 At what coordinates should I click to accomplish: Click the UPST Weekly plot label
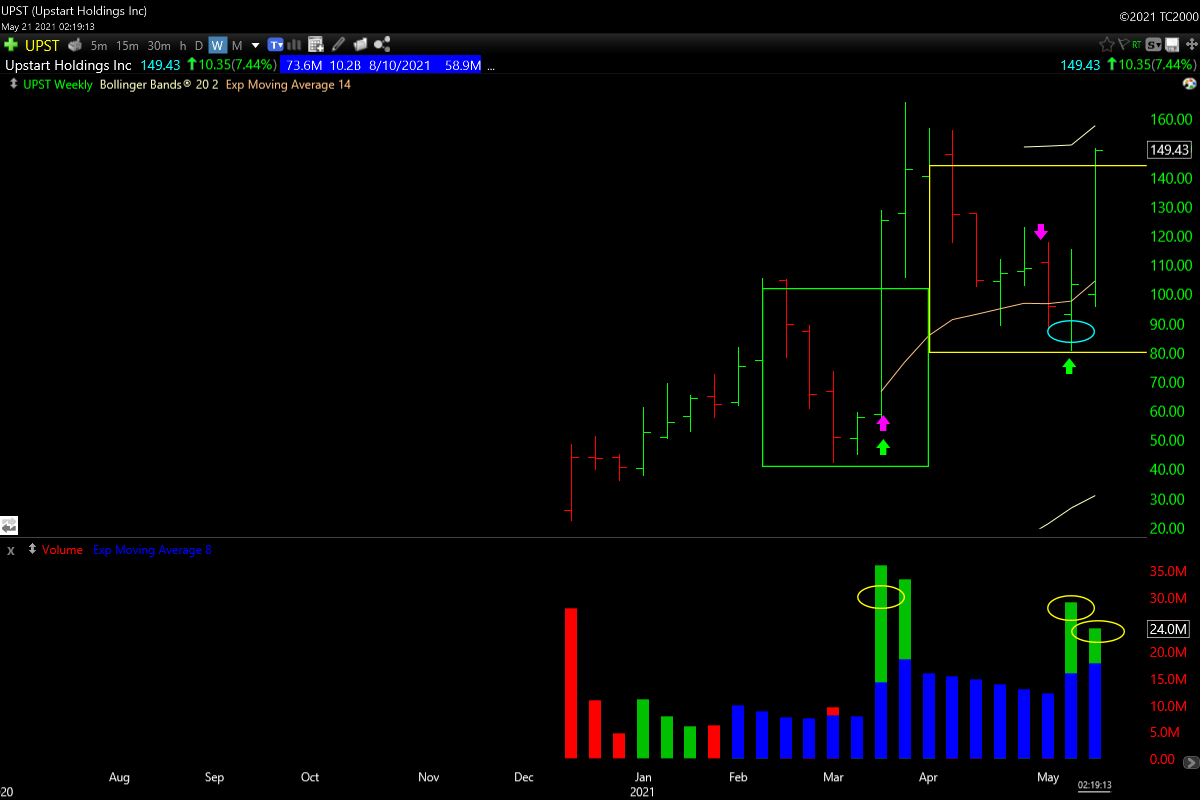click(58, 84)
